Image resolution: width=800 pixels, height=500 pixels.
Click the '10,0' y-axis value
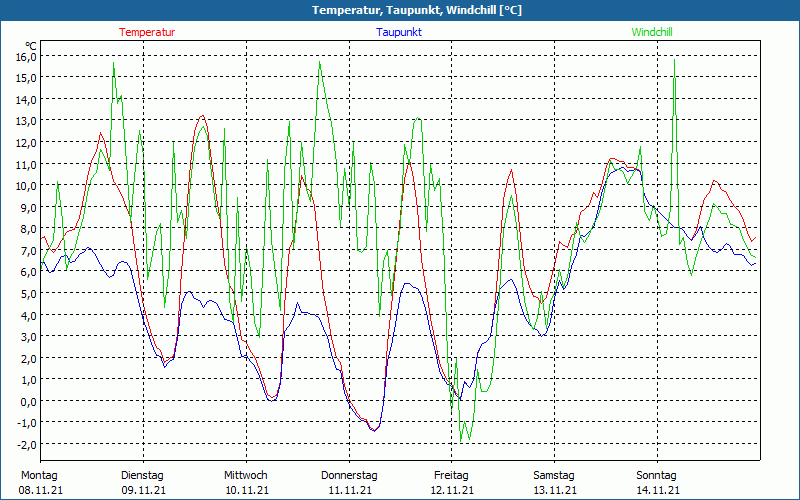[26, 186]
